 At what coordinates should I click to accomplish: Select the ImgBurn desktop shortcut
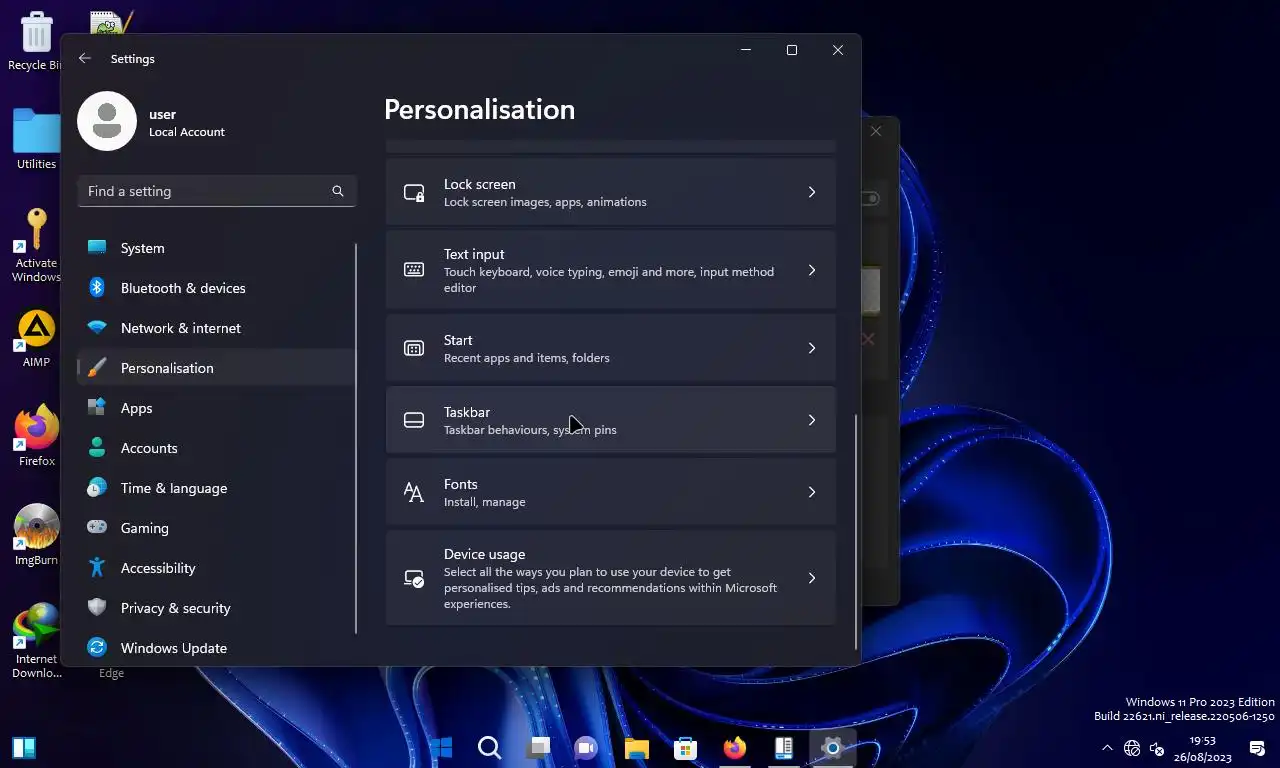click(36, 536)
